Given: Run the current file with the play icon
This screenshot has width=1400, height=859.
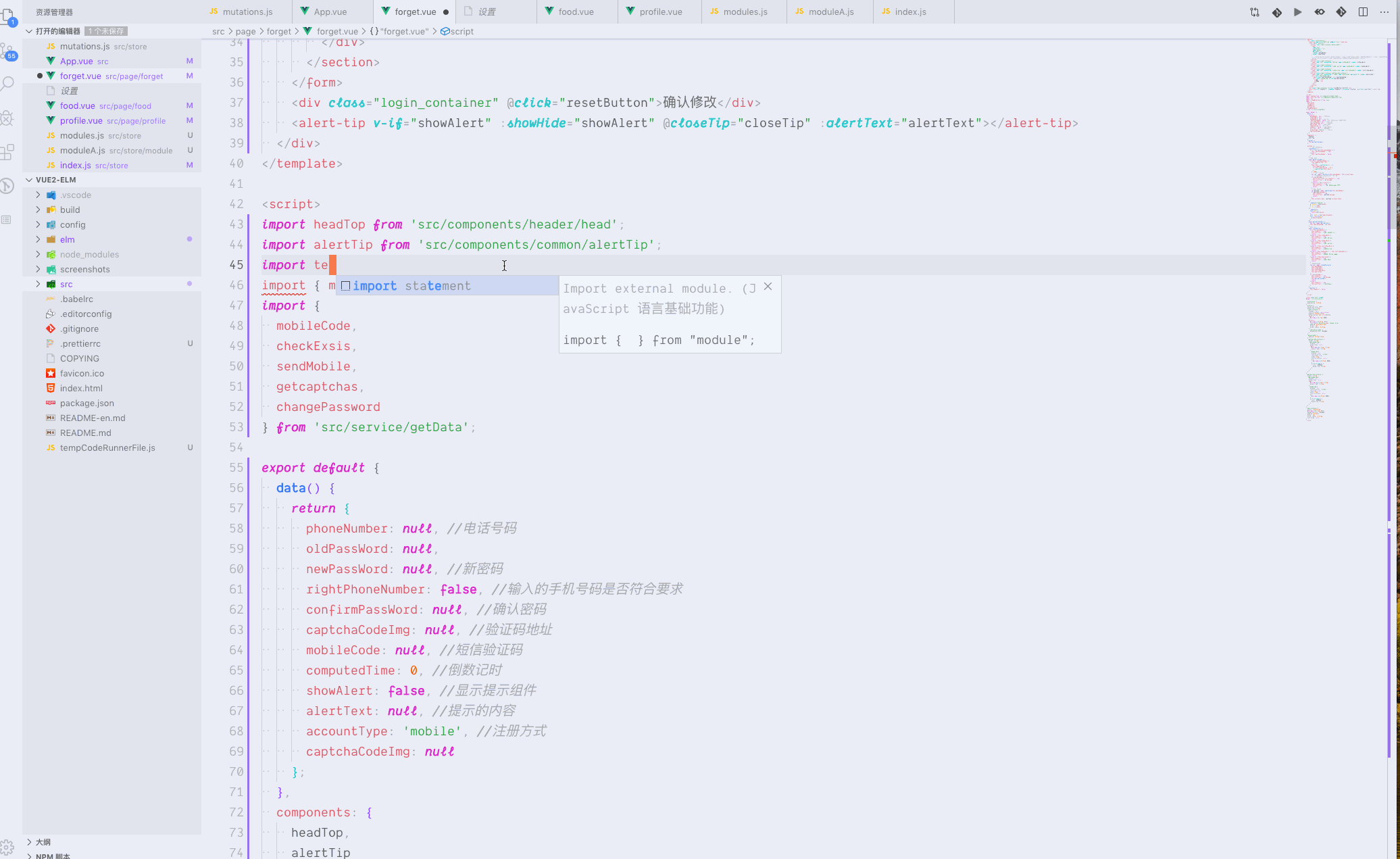Looking at the screenshot, I should 1298,12.
